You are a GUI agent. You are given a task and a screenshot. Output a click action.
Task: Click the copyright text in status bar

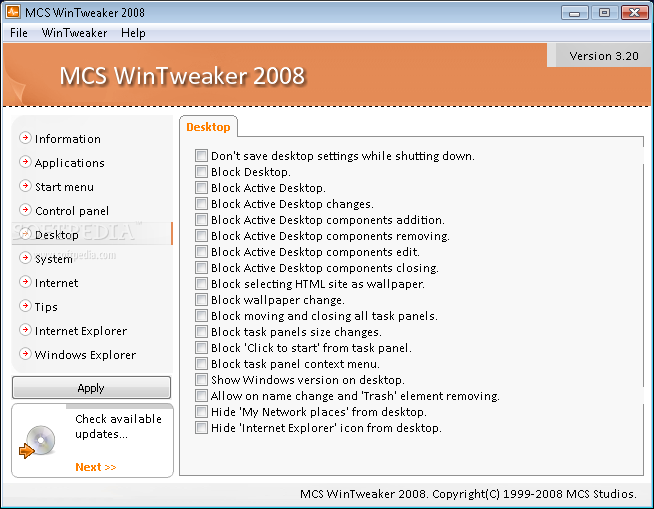pos(468,494)
